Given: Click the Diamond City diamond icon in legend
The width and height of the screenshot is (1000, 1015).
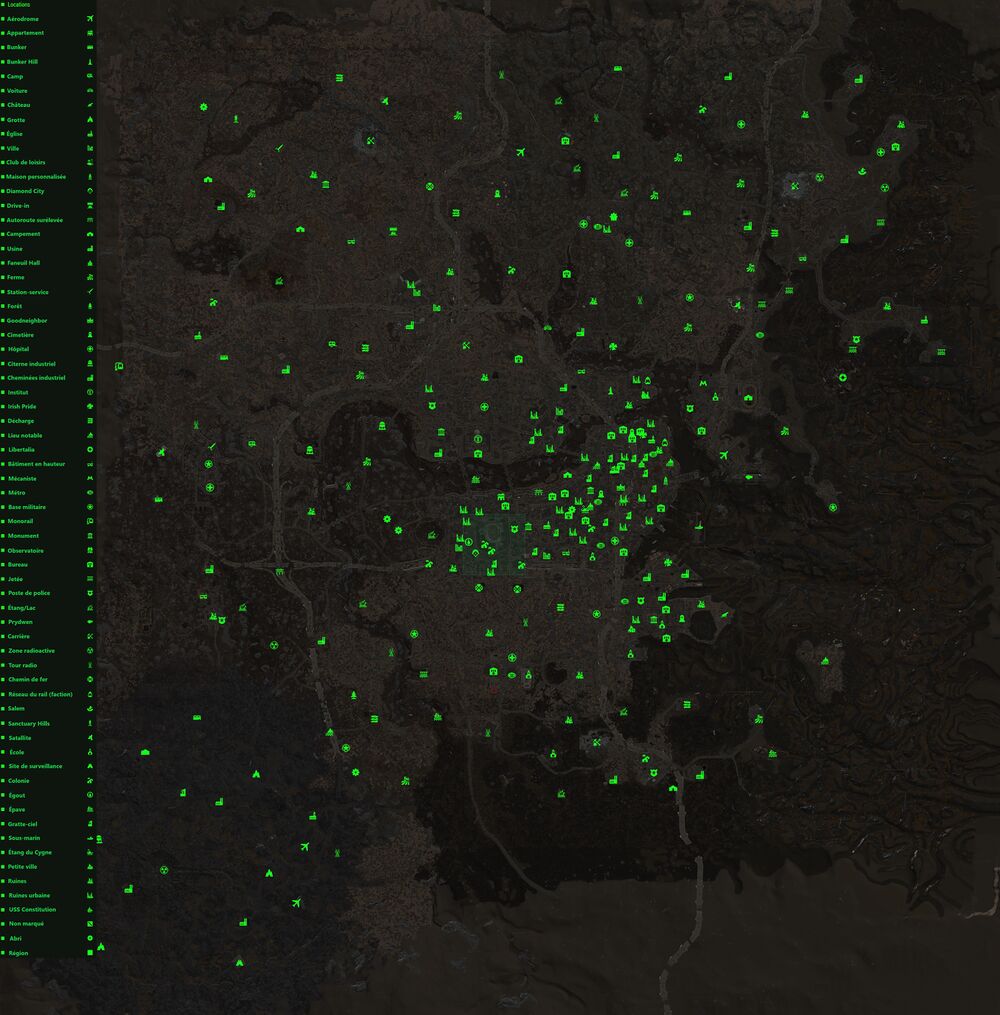Looking at the screenshot, I should pyautogui.click(x=90, y=191).
